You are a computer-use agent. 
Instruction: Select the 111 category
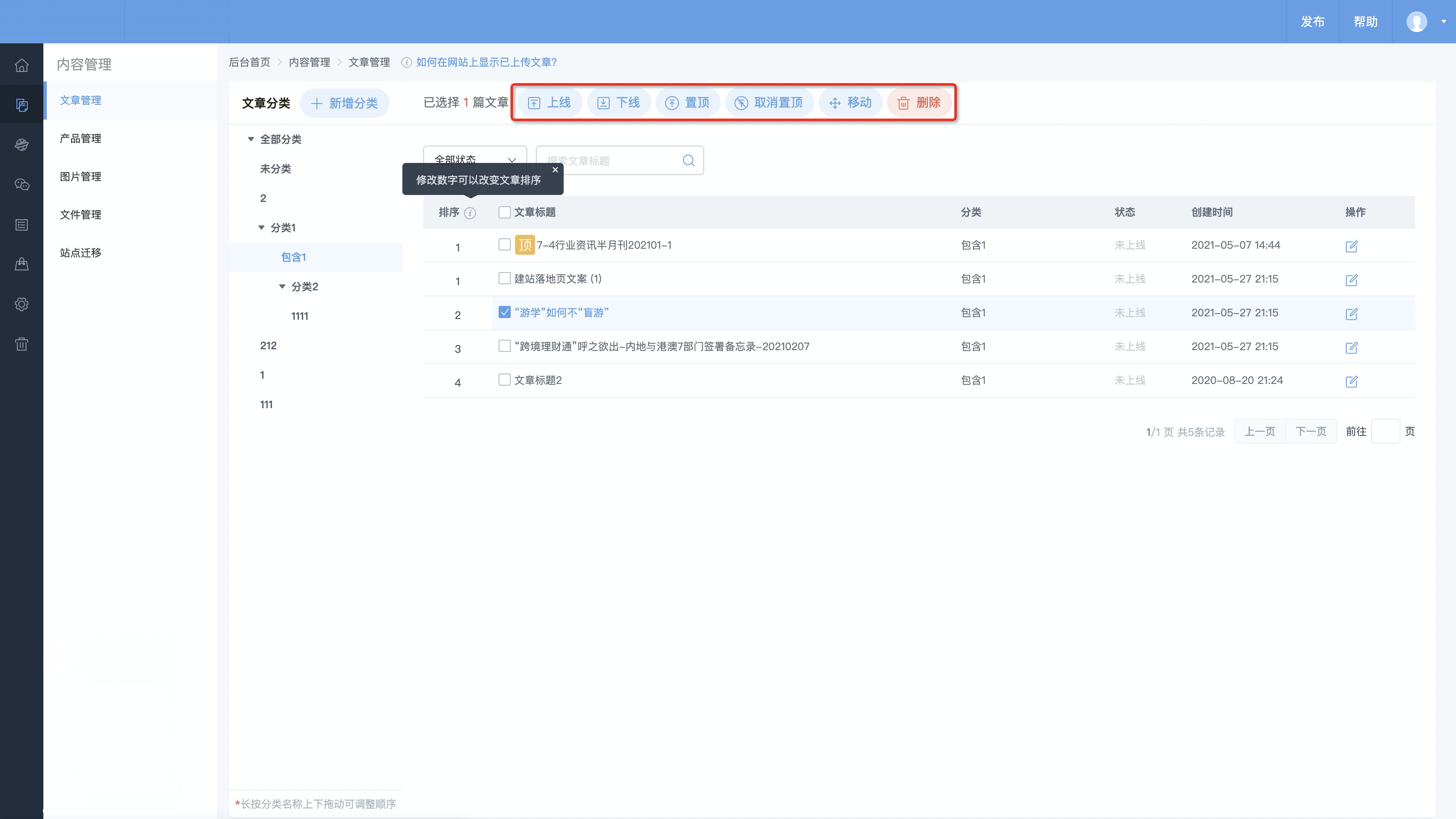(266, 404)
